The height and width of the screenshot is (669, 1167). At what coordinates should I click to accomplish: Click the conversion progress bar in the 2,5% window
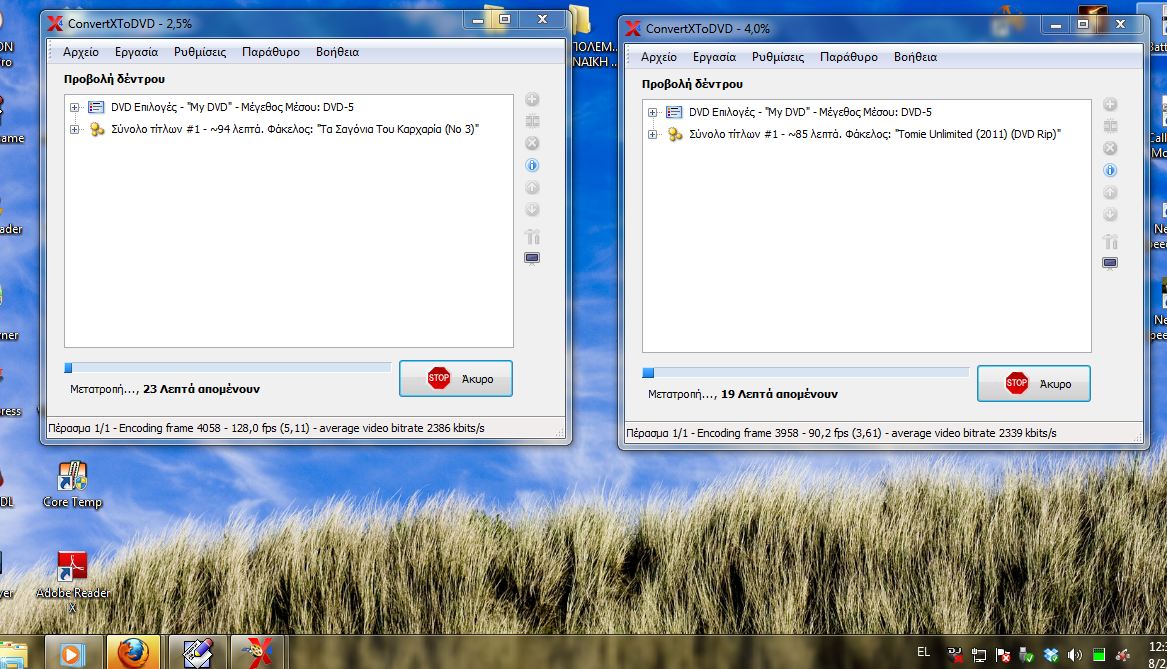(x=228, y=368)
